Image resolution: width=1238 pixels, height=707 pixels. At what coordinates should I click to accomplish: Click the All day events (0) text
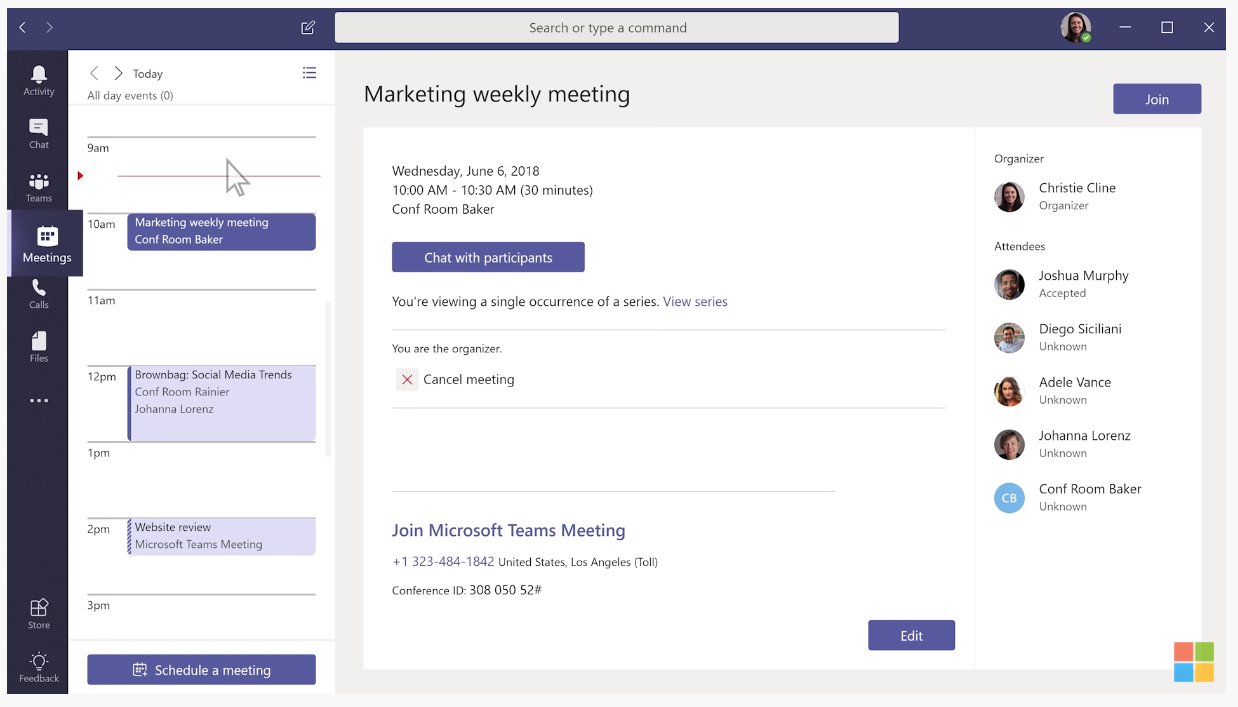click(x=130, y=96)
